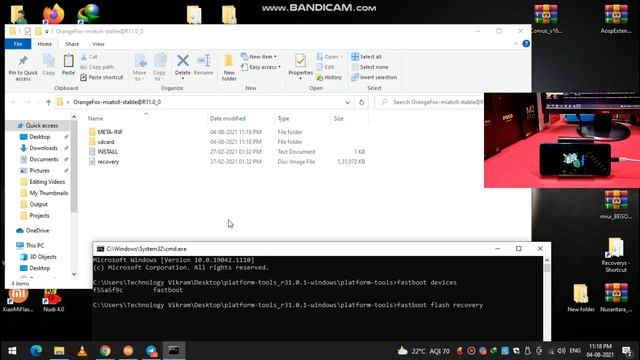Click the History ribbon command

tap(329, 77)
